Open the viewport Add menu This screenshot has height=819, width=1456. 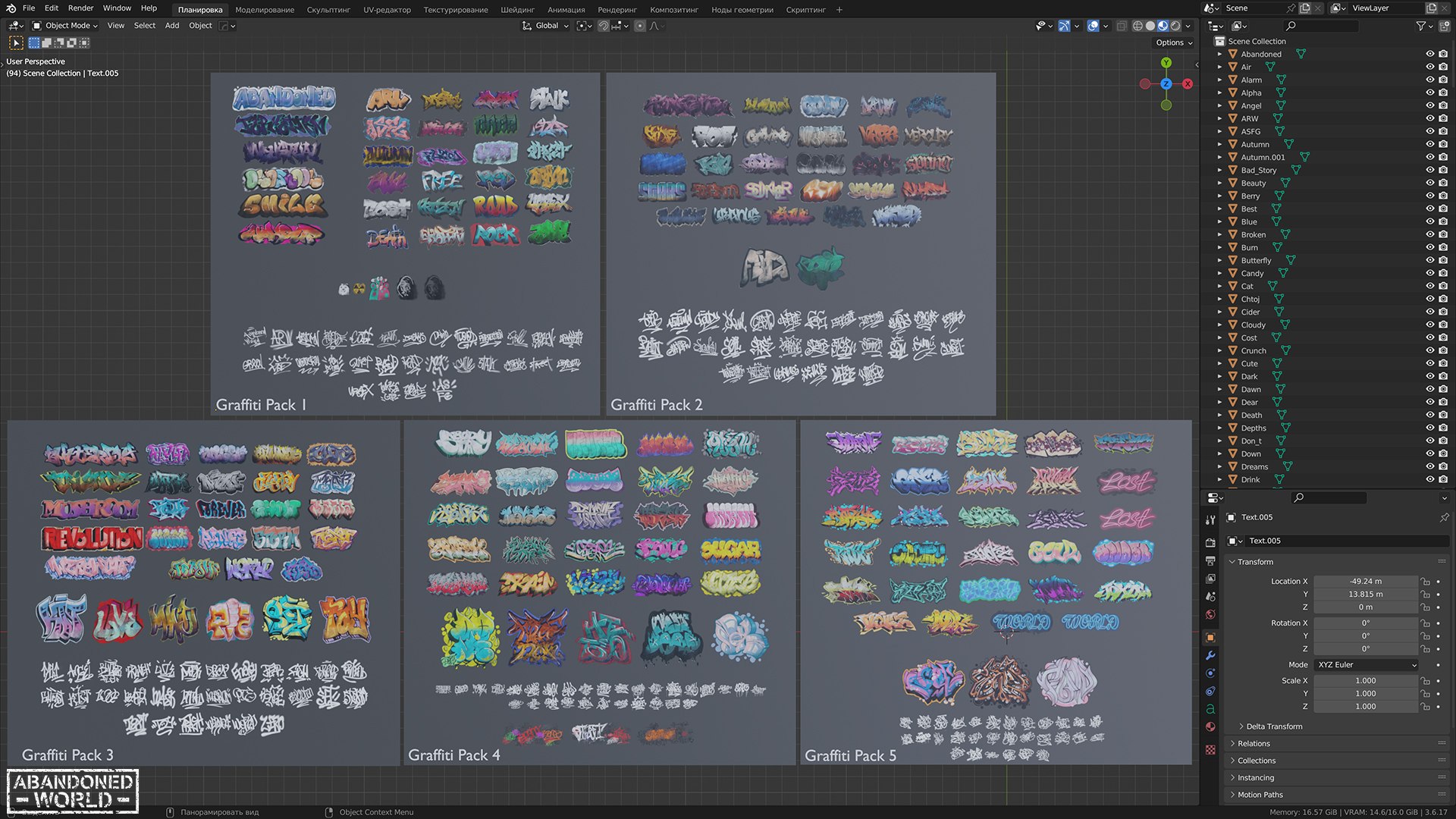(x=172, y=26)
